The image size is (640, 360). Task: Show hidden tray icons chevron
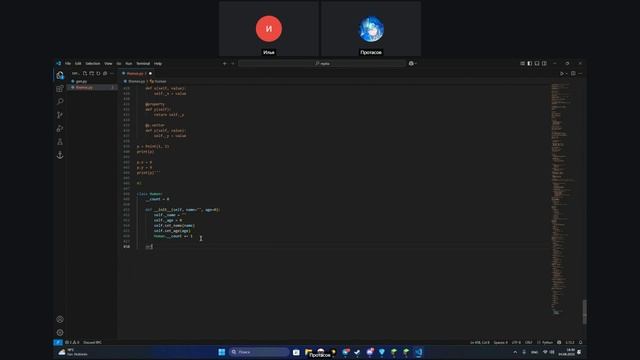(x=515, y=352)
